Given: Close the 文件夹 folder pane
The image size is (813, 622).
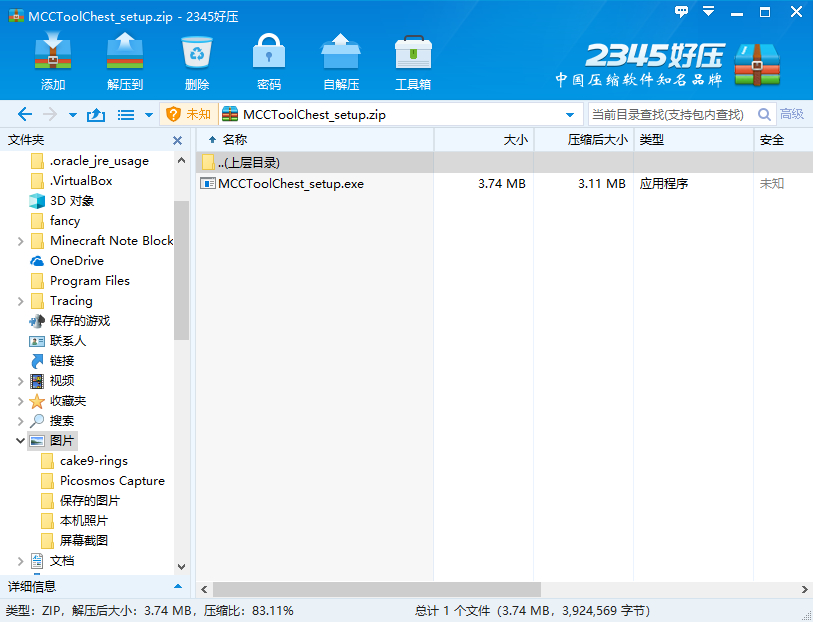Looking at the screenshot, I should click(x=177, y=140).
